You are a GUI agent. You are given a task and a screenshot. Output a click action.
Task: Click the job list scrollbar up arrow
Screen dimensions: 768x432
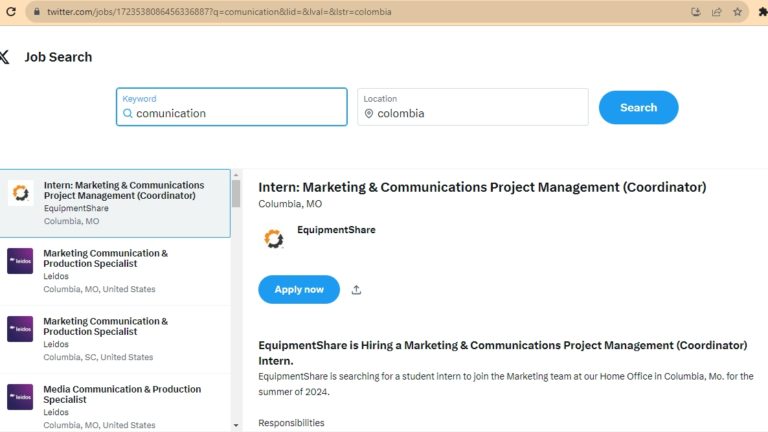pos(236,175)
